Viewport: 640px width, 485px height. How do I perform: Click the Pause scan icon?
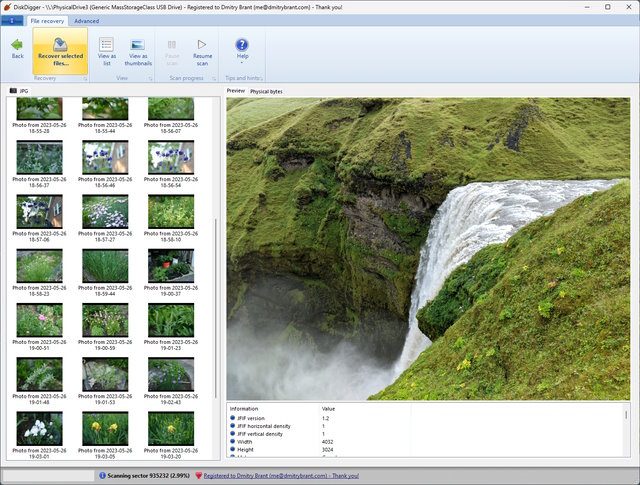click(x=172, y=44)
